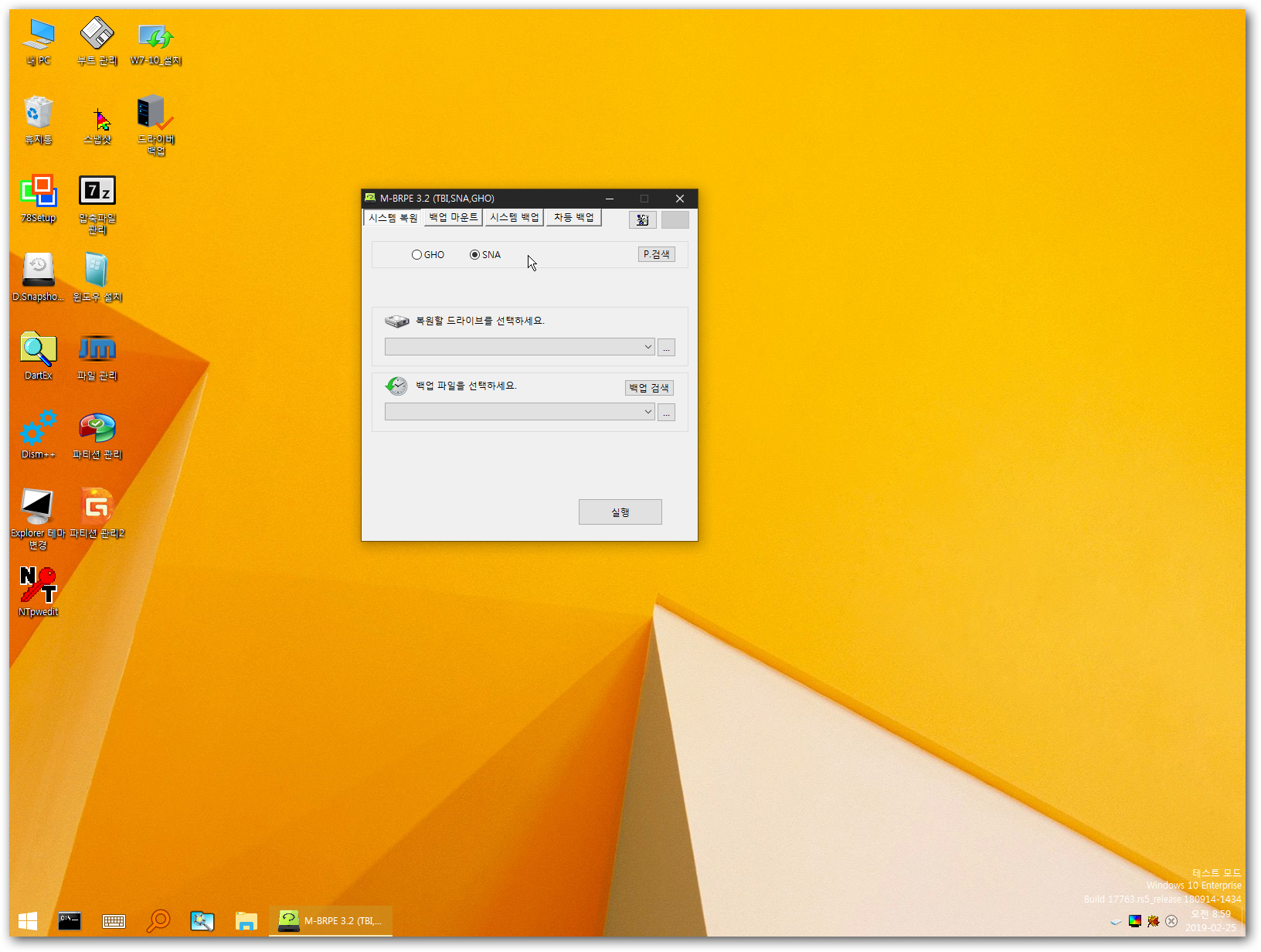Switch to the 시스템 백업 tab
The height and width of the screenshot is (952, 1261).
514,218
